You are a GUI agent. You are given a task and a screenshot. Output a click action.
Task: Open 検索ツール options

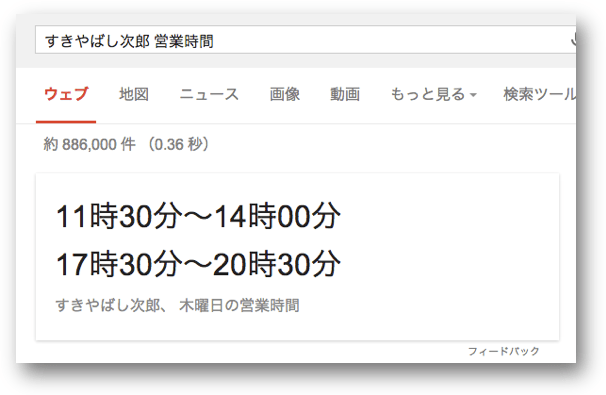540,94
